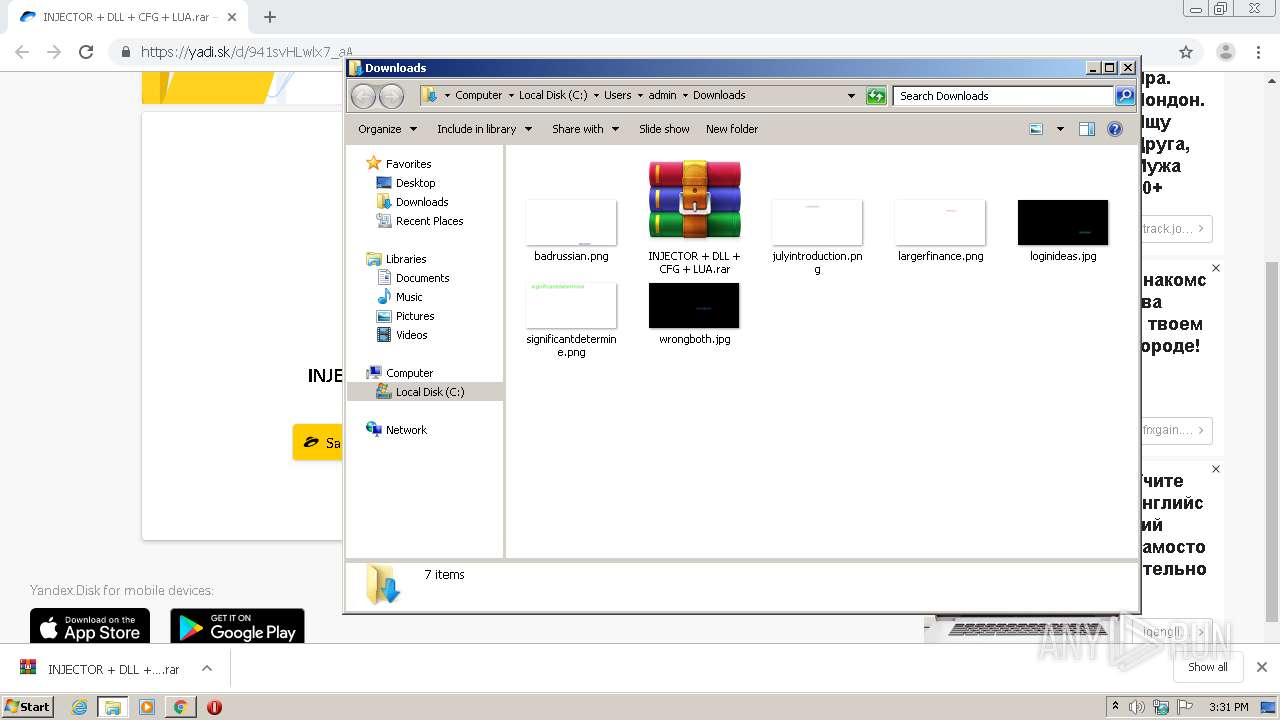
Task: Select the julyintroduction.png file
Action: [817, 222]
